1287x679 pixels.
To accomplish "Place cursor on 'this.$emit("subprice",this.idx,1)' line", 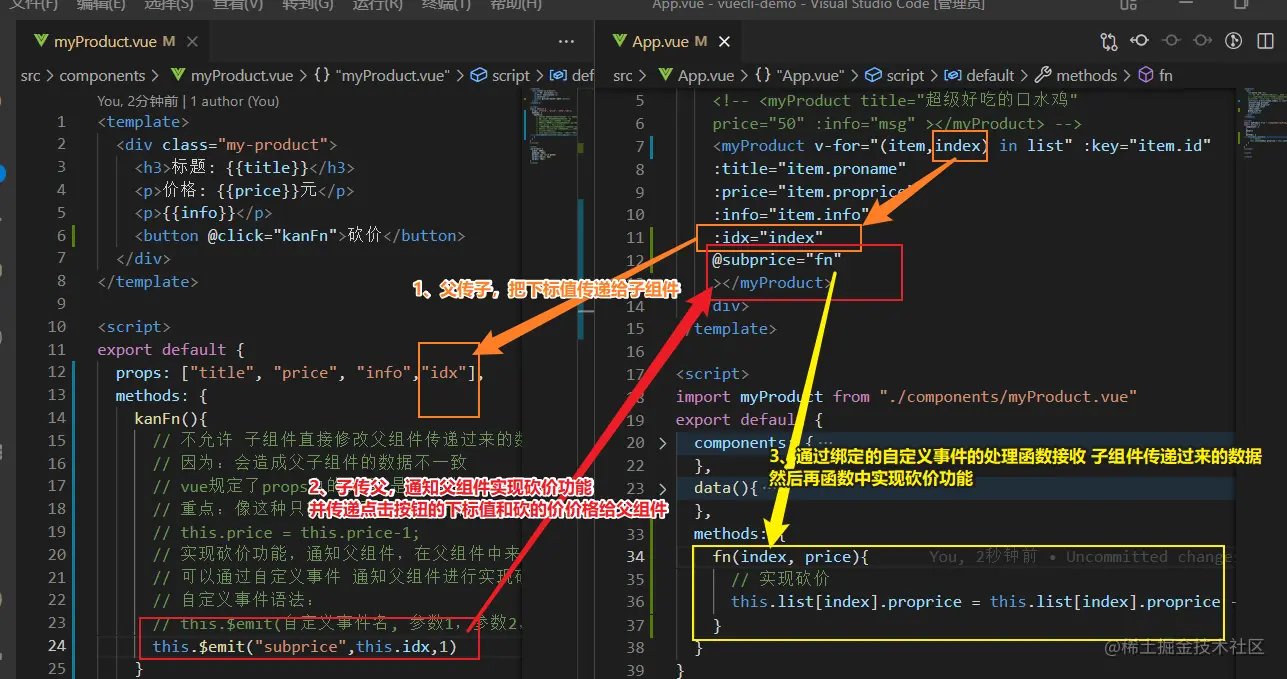I will [304, 647].
